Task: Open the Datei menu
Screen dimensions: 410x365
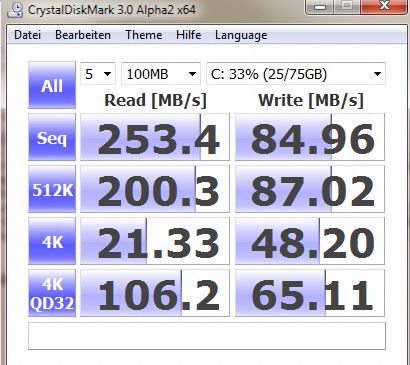Action: click(x=28, y=35)
